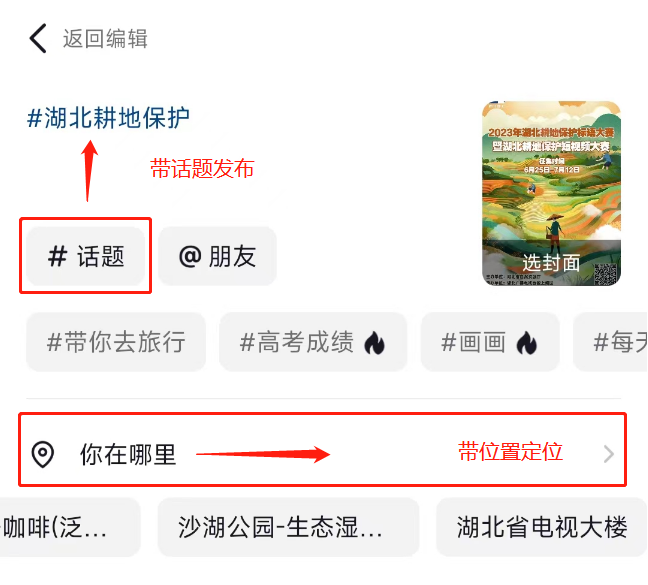Image resolution: width=648 pixels, height=585 pixels.
Task: Click 返回编辑 to return to editing
Action: click(105, 39)
